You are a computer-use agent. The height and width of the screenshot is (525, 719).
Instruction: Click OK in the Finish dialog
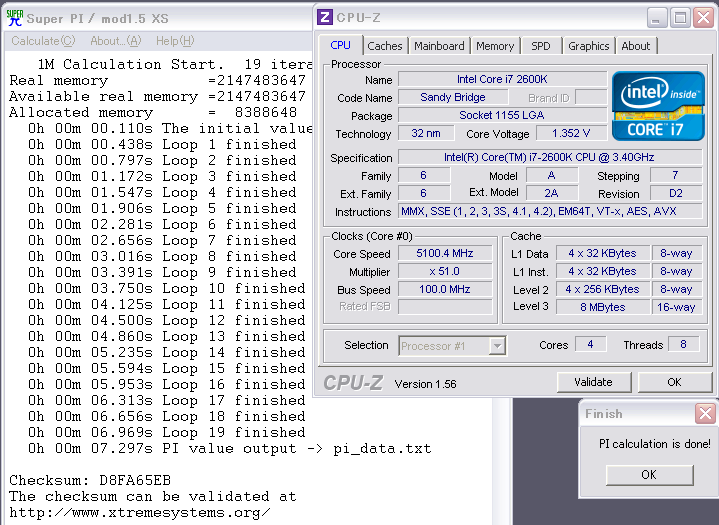649,475
